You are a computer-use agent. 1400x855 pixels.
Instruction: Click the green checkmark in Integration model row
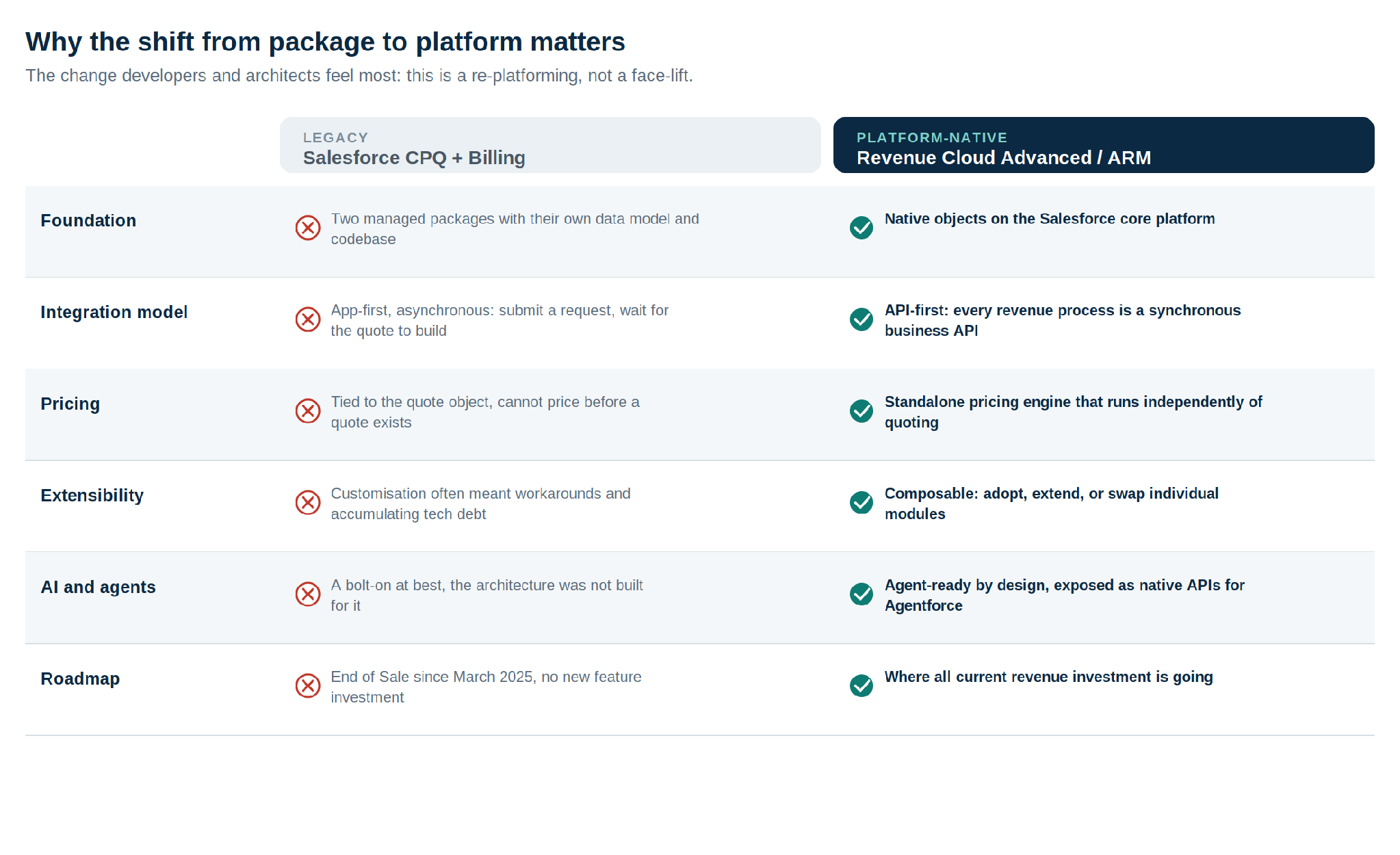tap(861, 319)
